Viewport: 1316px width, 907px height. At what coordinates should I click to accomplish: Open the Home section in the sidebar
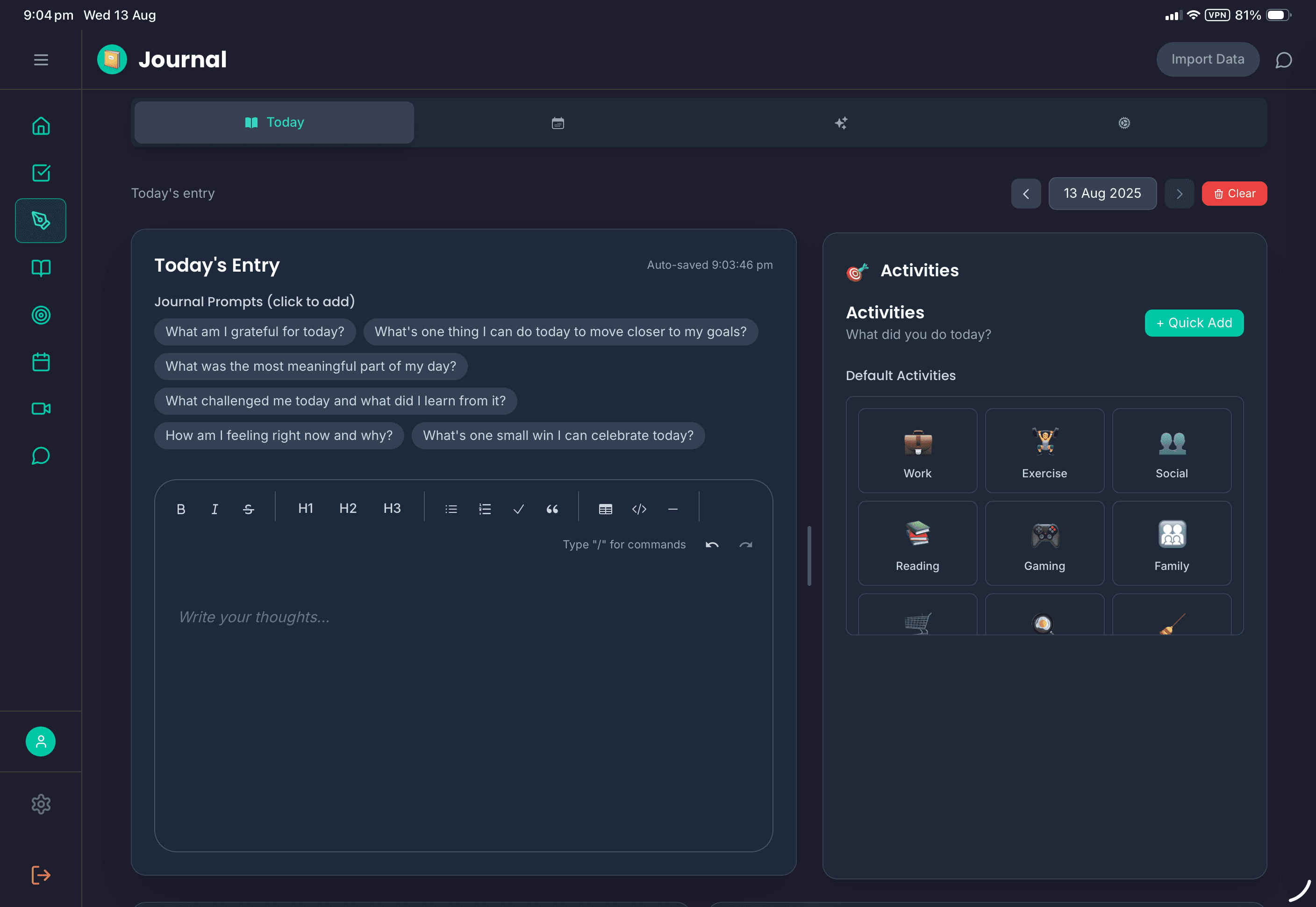(40, 126)
